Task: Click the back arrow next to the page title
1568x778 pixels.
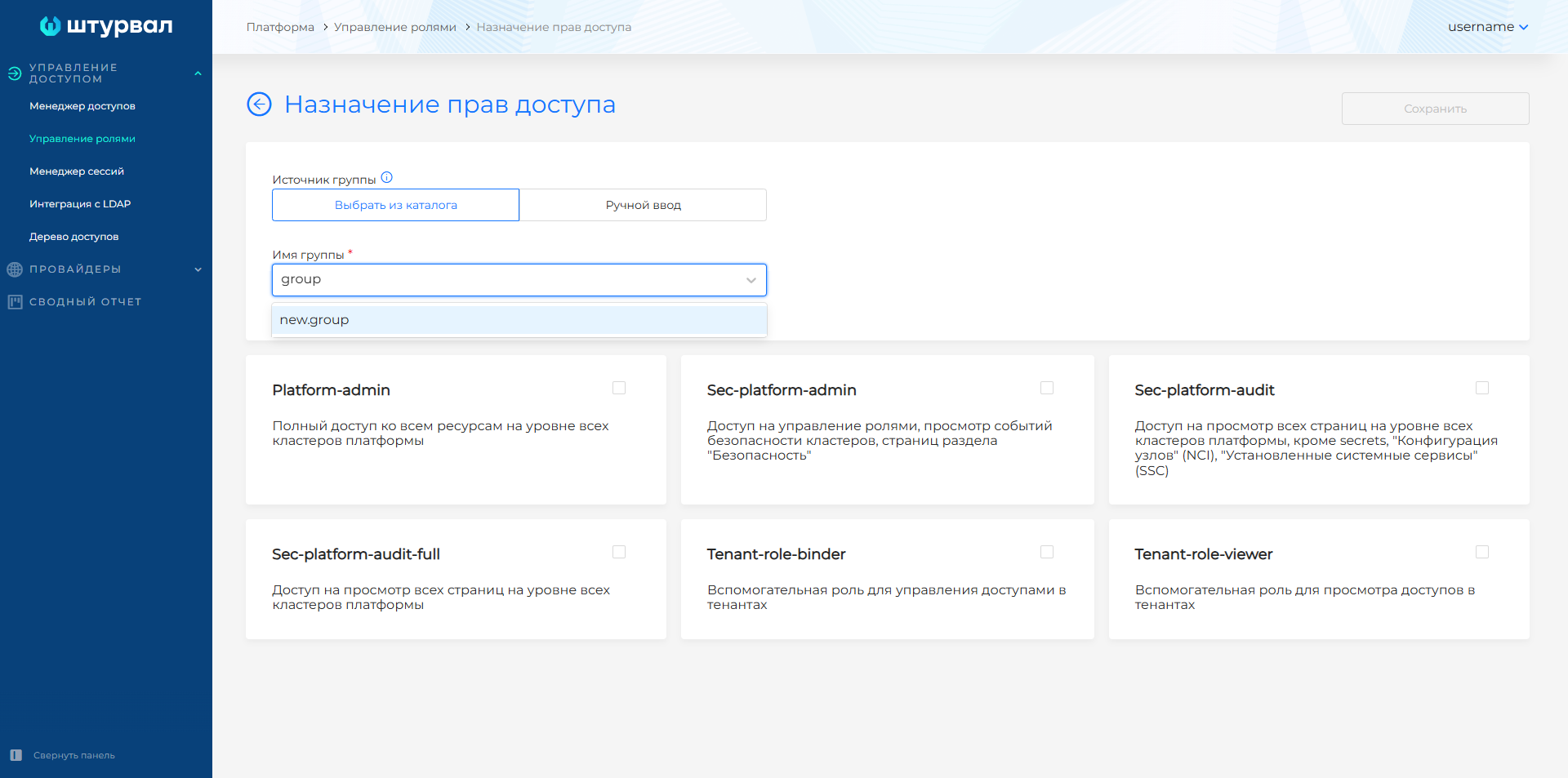Action: pos(259,104)
